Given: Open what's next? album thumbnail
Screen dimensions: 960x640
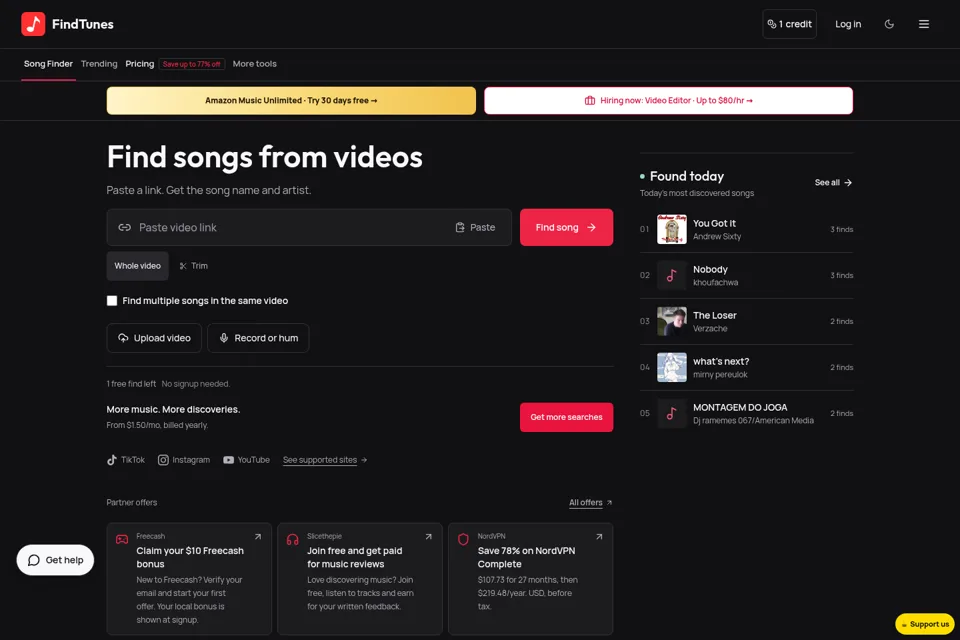Looking at the screenshot, I should 672,367.
